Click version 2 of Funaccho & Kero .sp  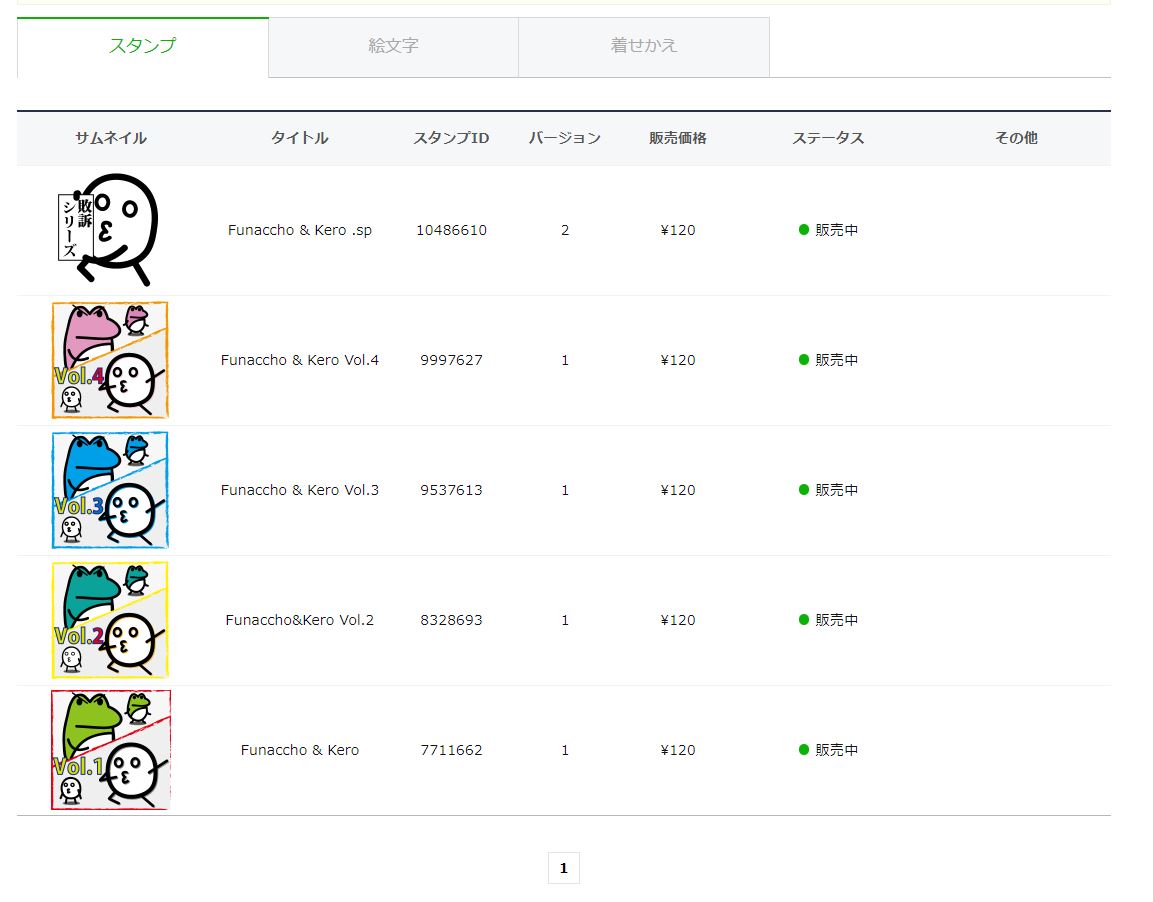point(565,230)
